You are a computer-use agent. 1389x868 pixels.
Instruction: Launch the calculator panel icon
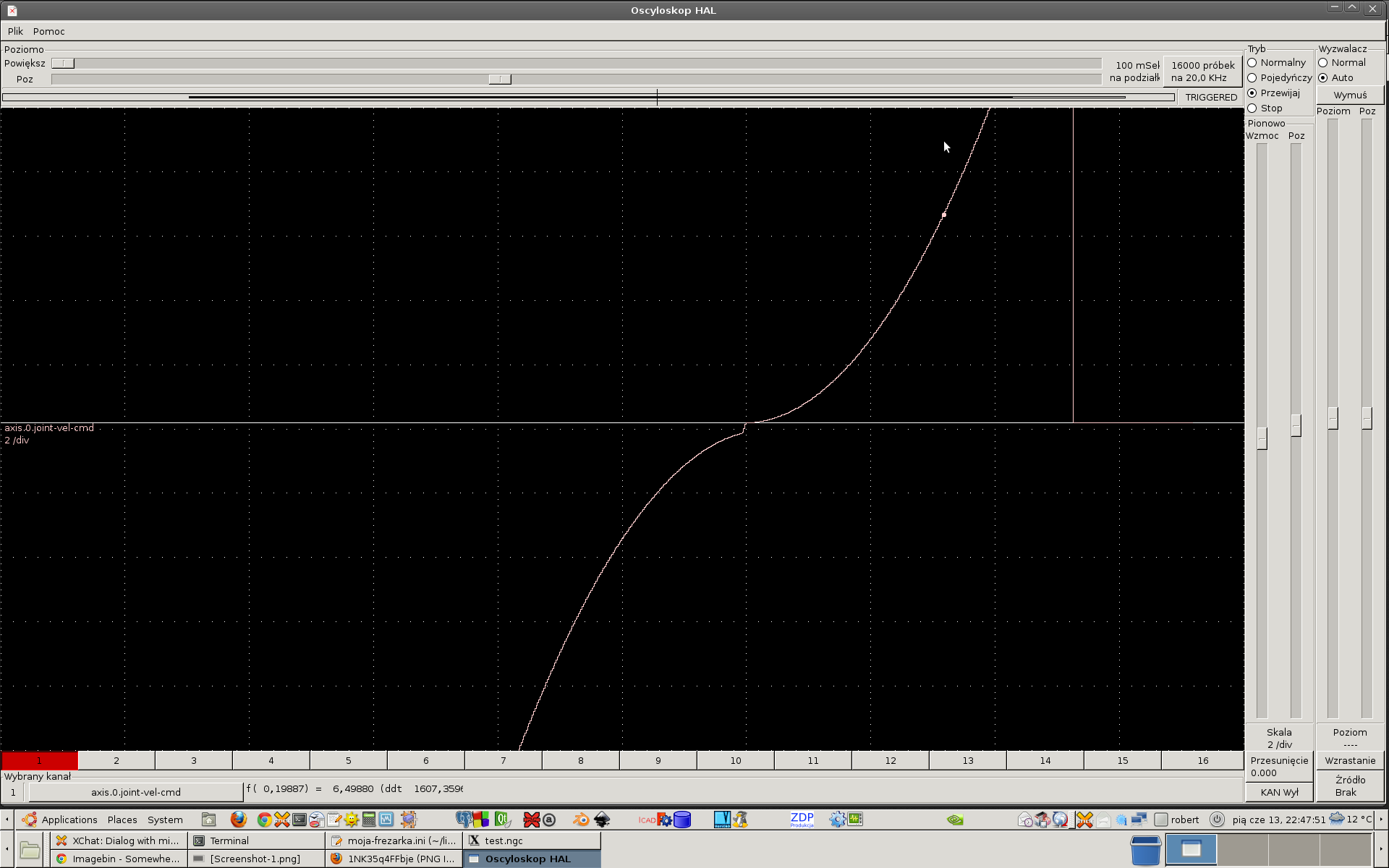coord(369,820)
